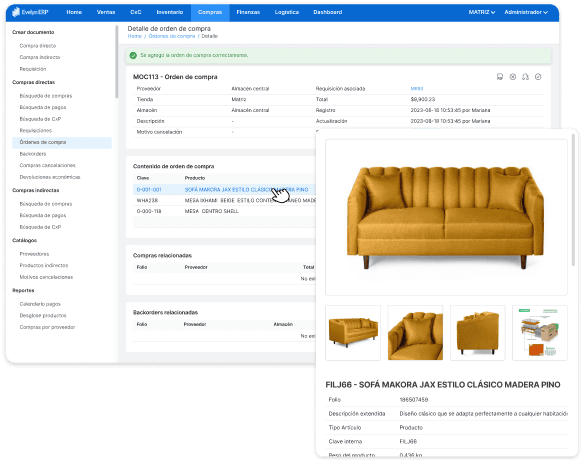
Task: Click the Clave column header
Action: (x=143, y=178)
